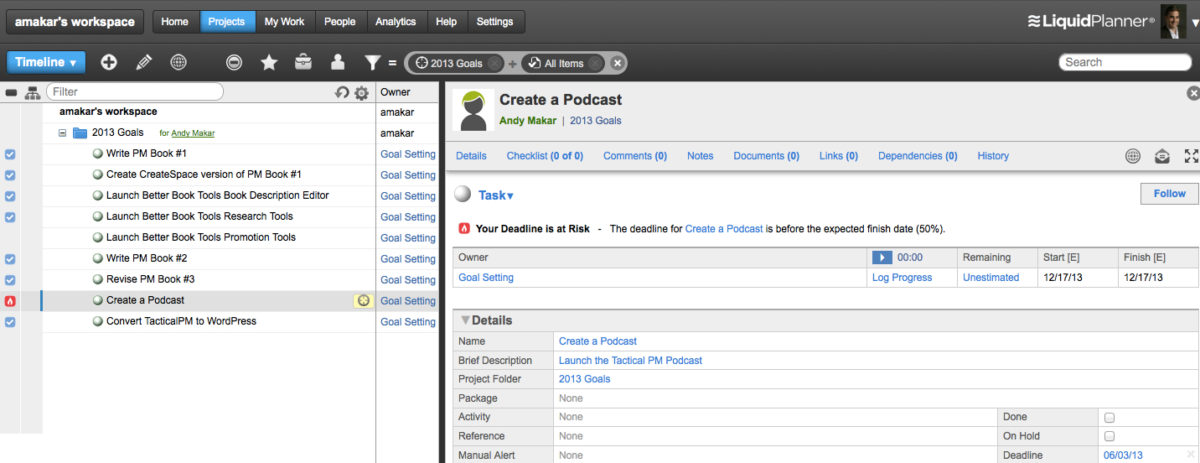Close the Create a Podcast detail panel
This screenshot has height=463, width=1200.
click(1192, 93)
